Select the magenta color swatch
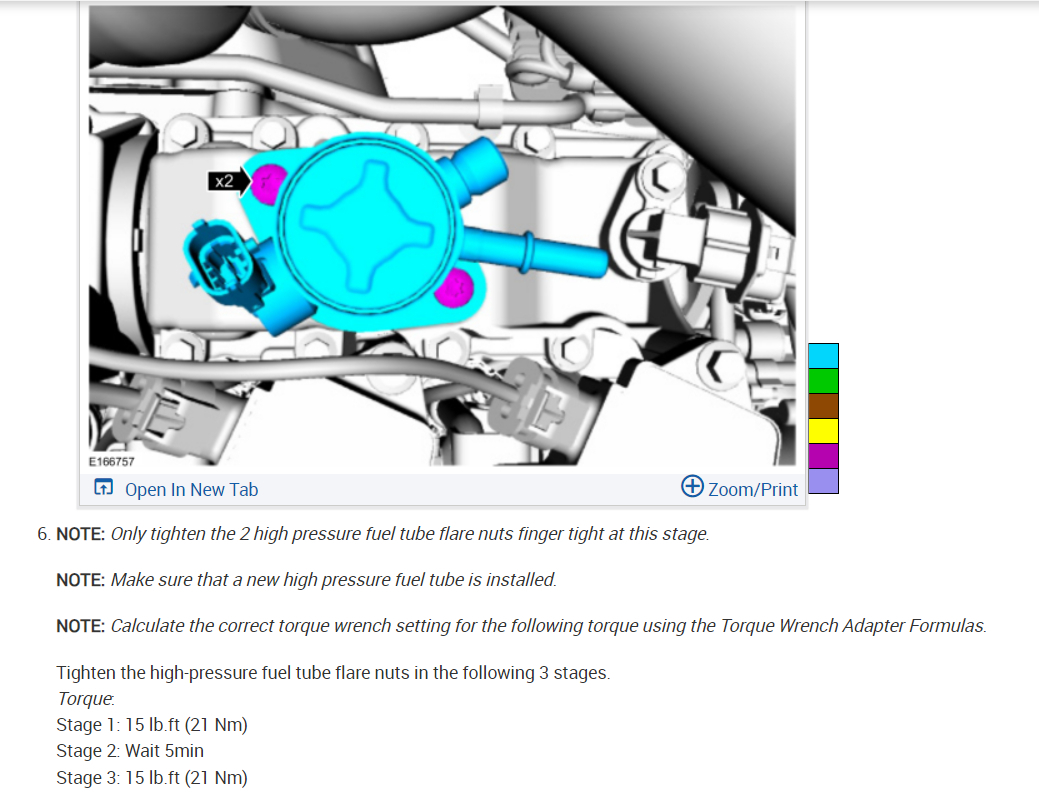This screenshot has width=1039, height=797. [824, 456]
